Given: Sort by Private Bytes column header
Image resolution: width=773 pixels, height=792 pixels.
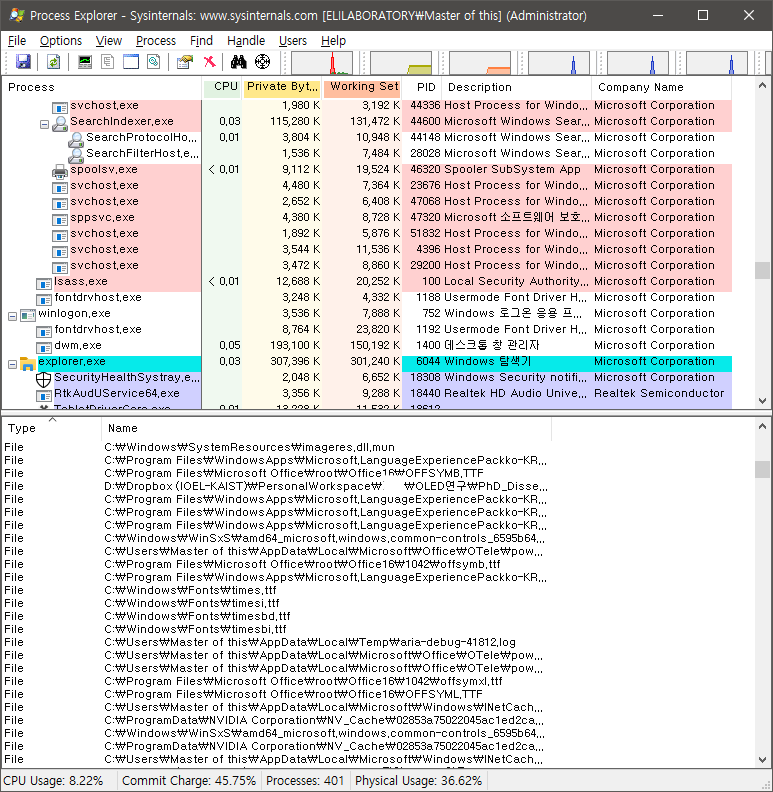Looking at the screenshot, I should [x=282, y=87].
